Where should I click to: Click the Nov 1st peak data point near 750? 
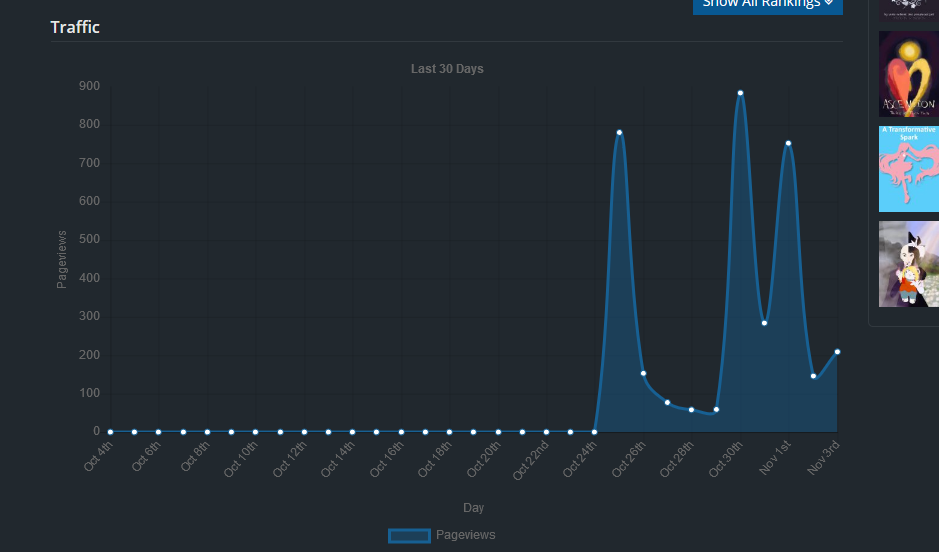tap(788, 143)
